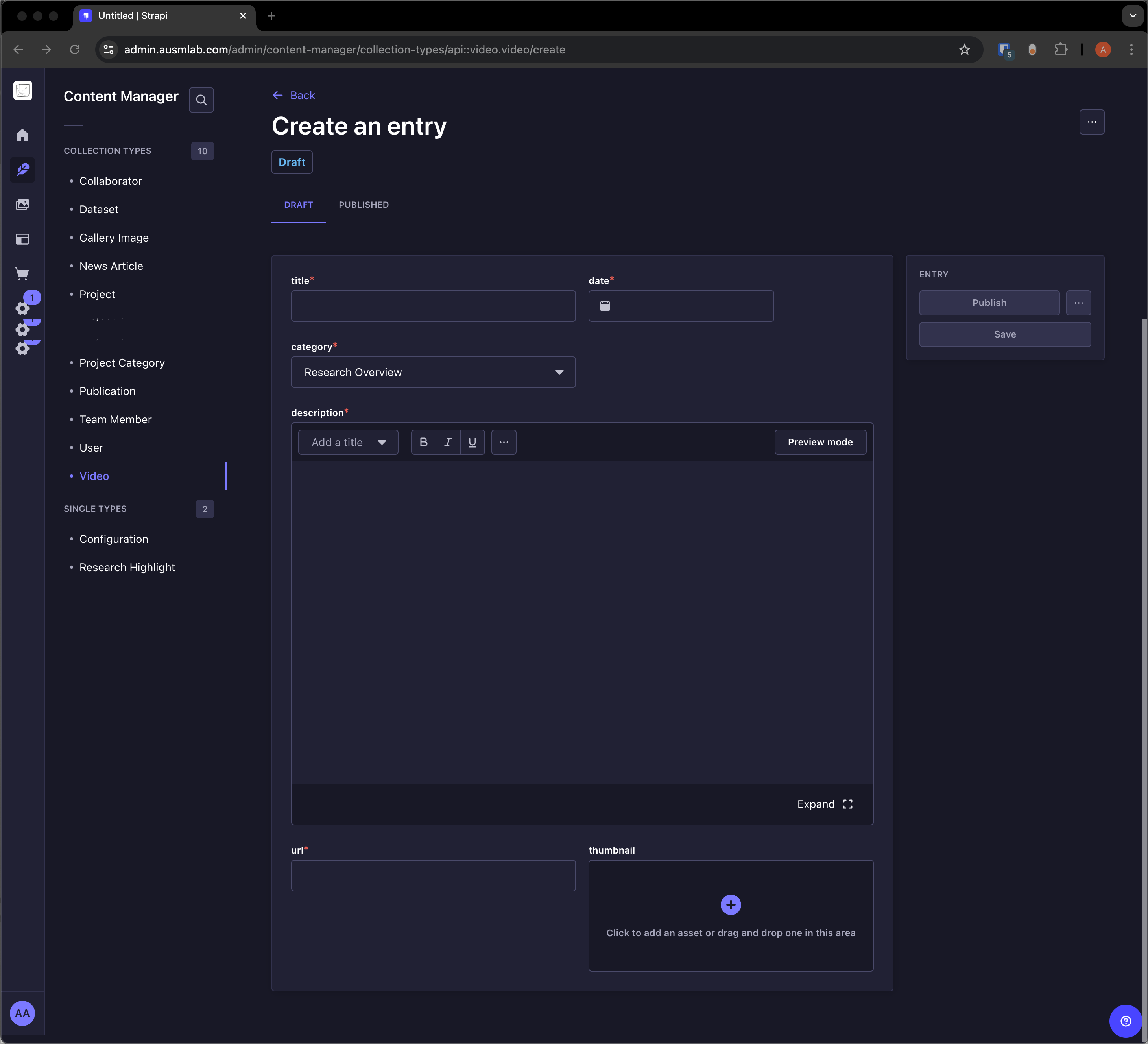This screenshot has width=1148, height=1044.
Task: Open the category dropdown showing Research Overview
Action: tap(433, 372)
